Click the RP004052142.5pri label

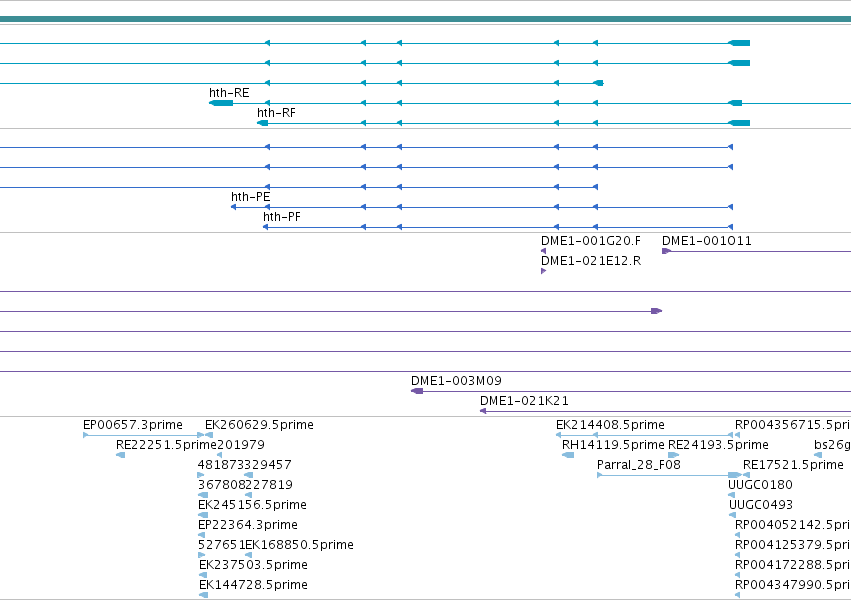(793, 525)
